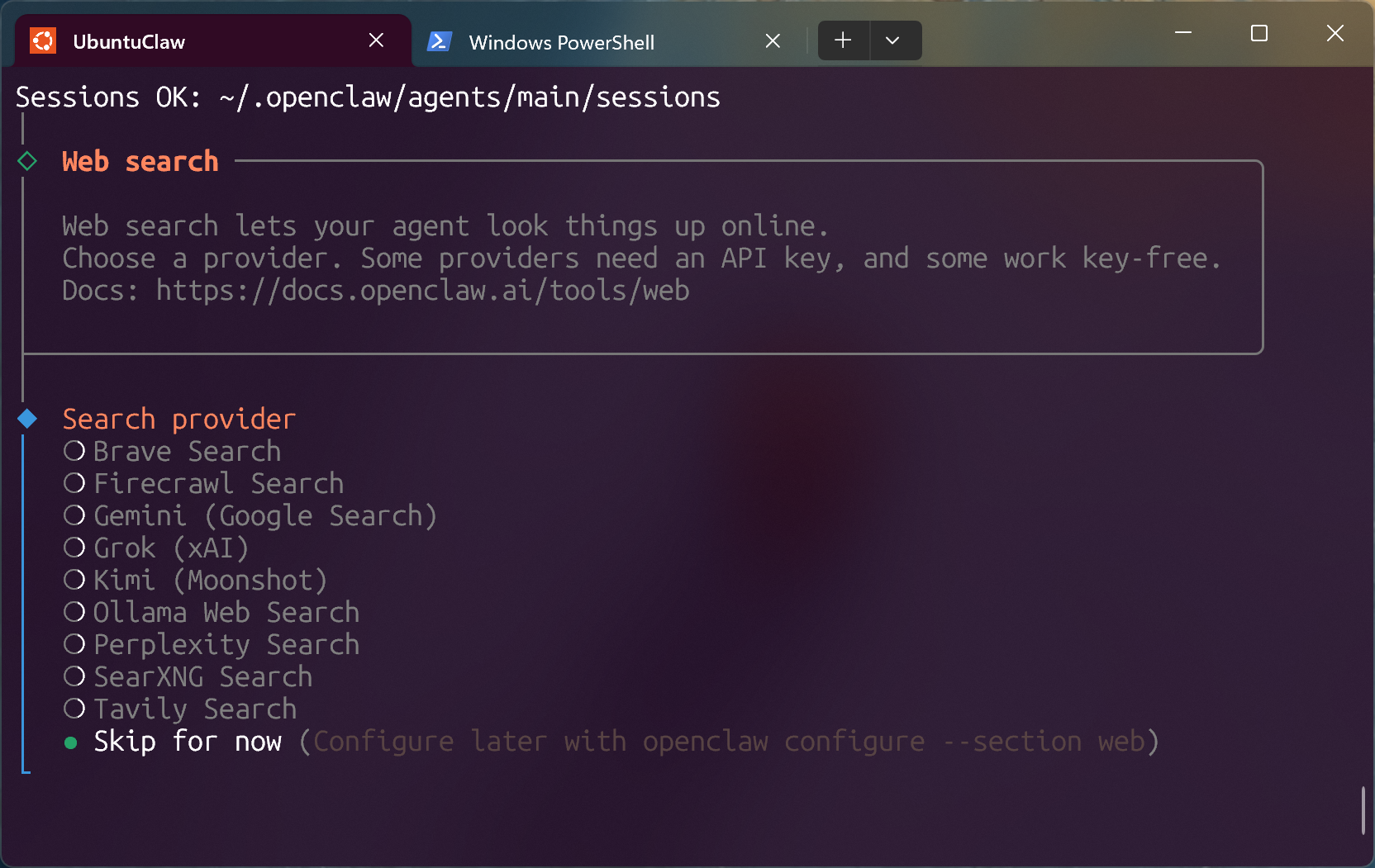This screenshot has width=1375, height=868.
Task: Select Gemini (Google Search) radio option
Action: click(x=250, y=516)
